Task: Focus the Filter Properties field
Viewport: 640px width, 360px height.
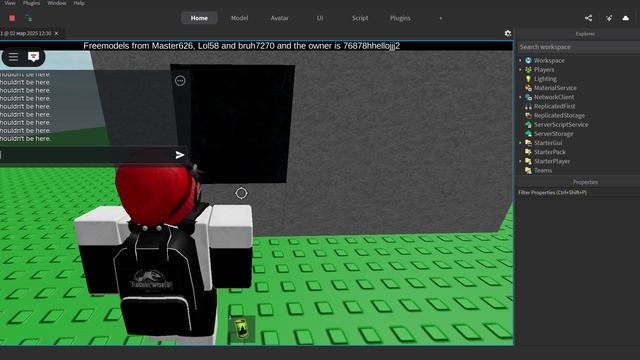Action: click(579, 192)
